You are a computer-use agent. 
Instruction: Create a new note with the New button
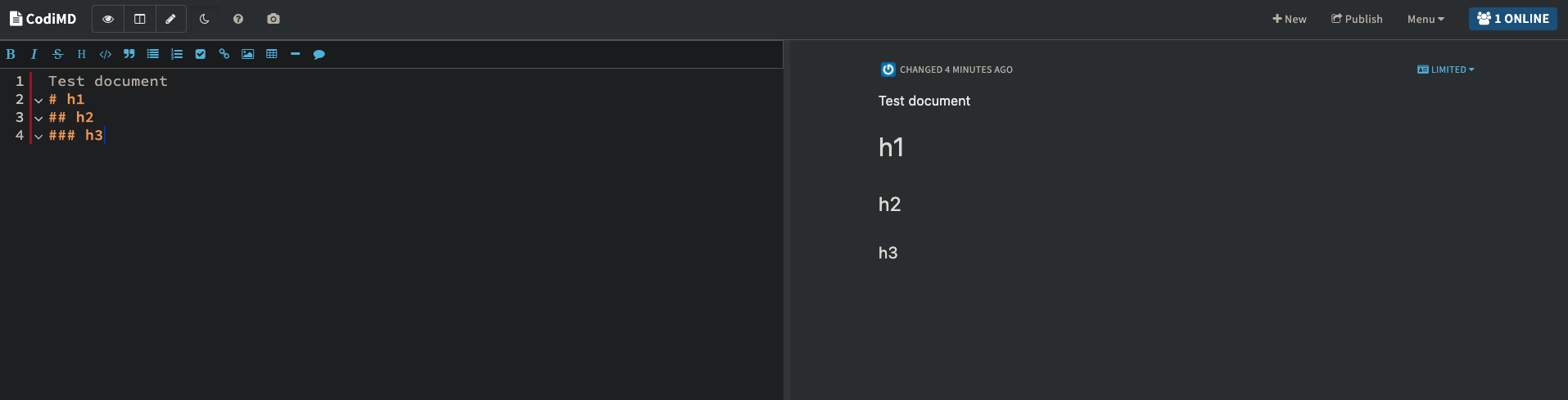(x=1290, y=19)
